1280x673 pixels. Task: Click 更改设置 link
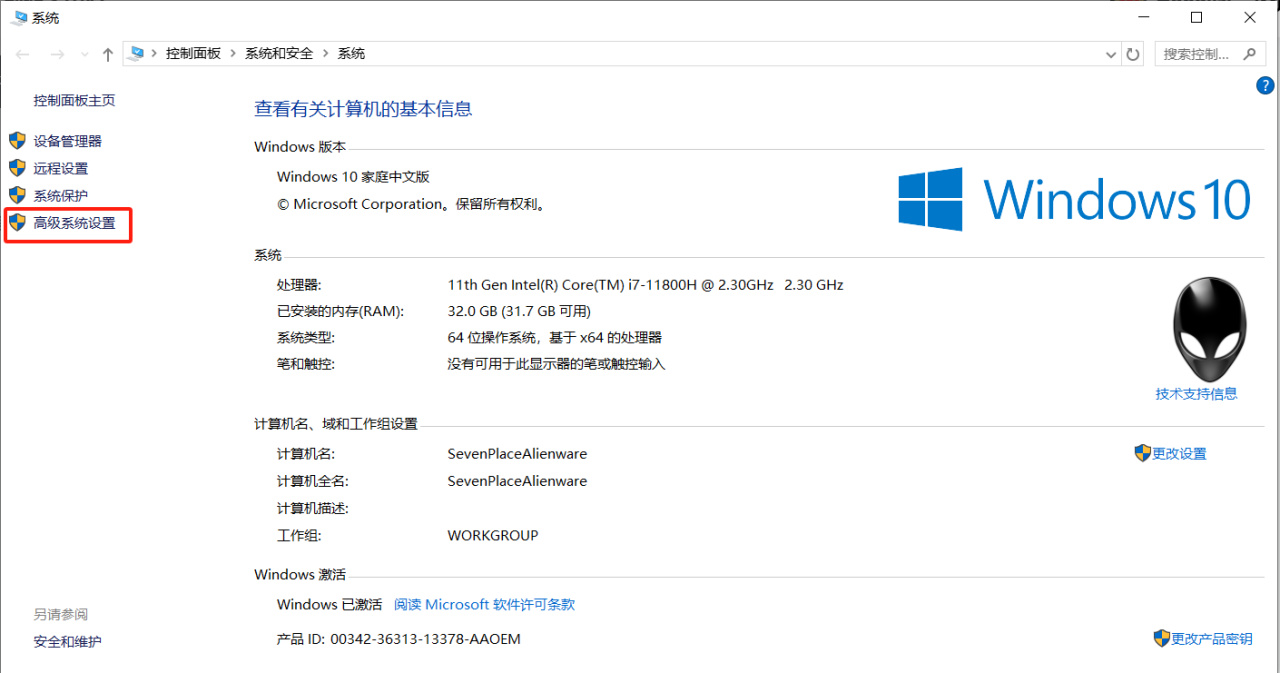pyautogui.click(x=1179, y=453)
